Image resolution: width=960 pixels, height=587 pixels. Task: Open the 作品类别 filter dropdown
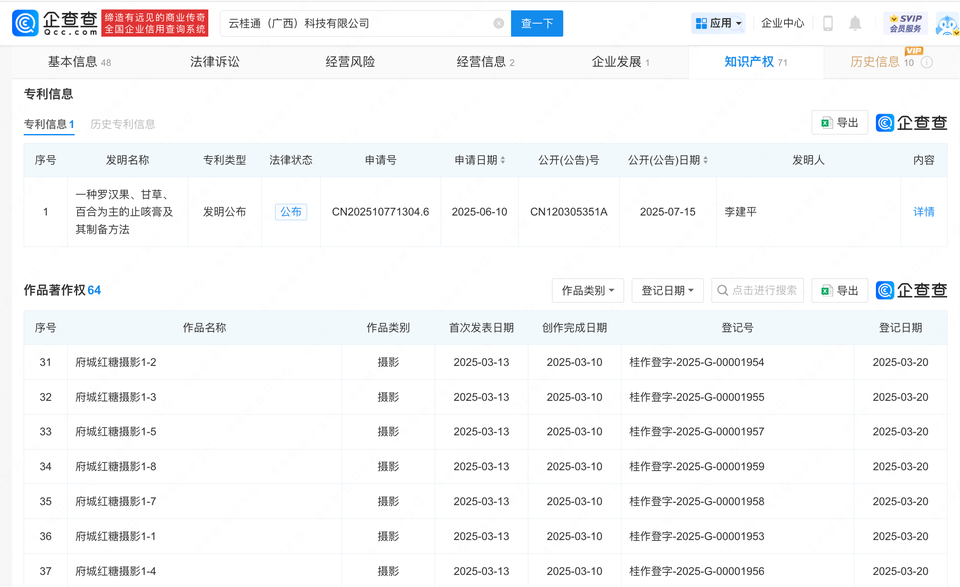pos(588,290)
